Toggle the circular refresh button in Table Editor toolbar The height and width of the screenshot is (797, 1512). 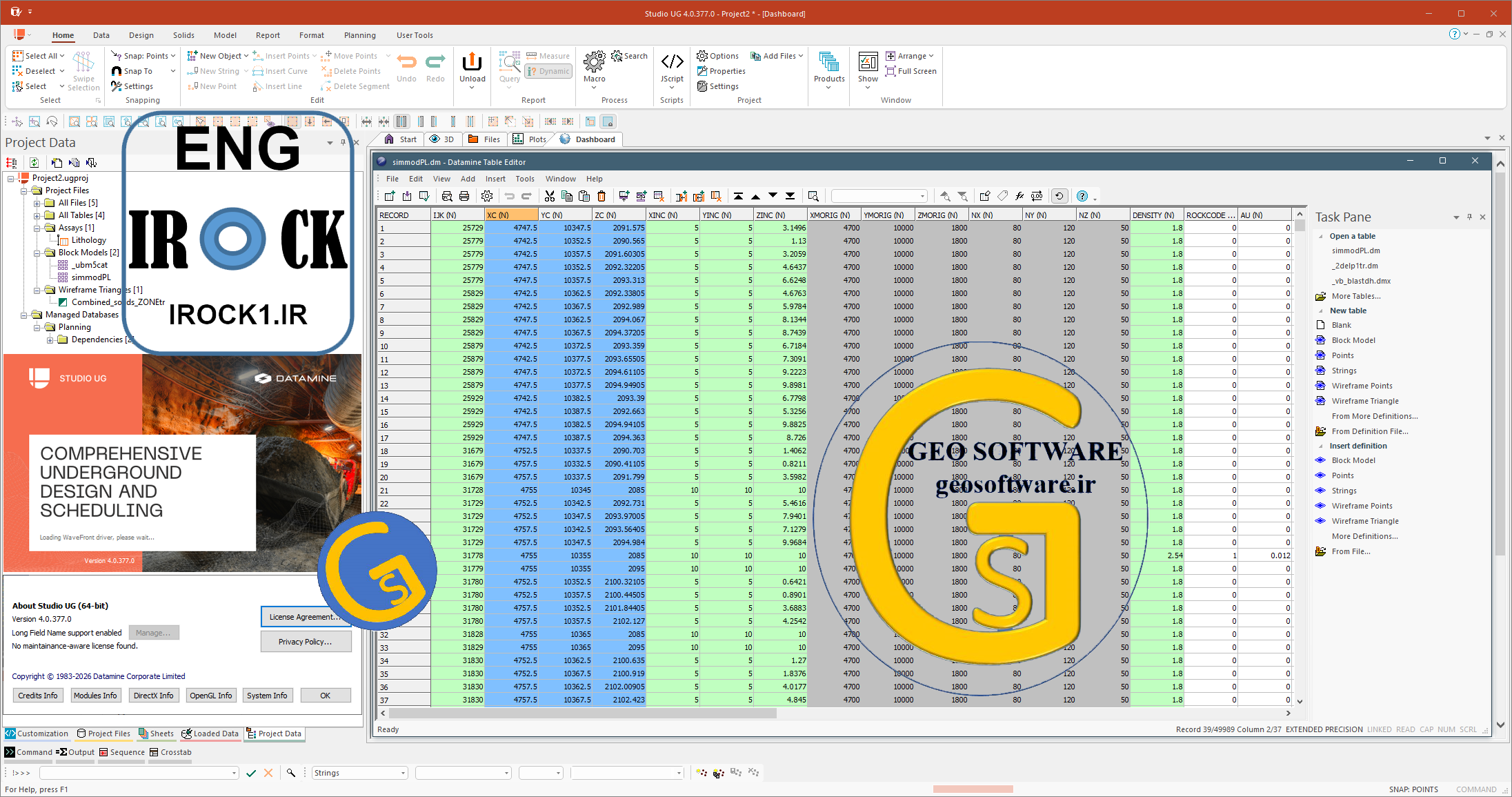pos(1060,196)
